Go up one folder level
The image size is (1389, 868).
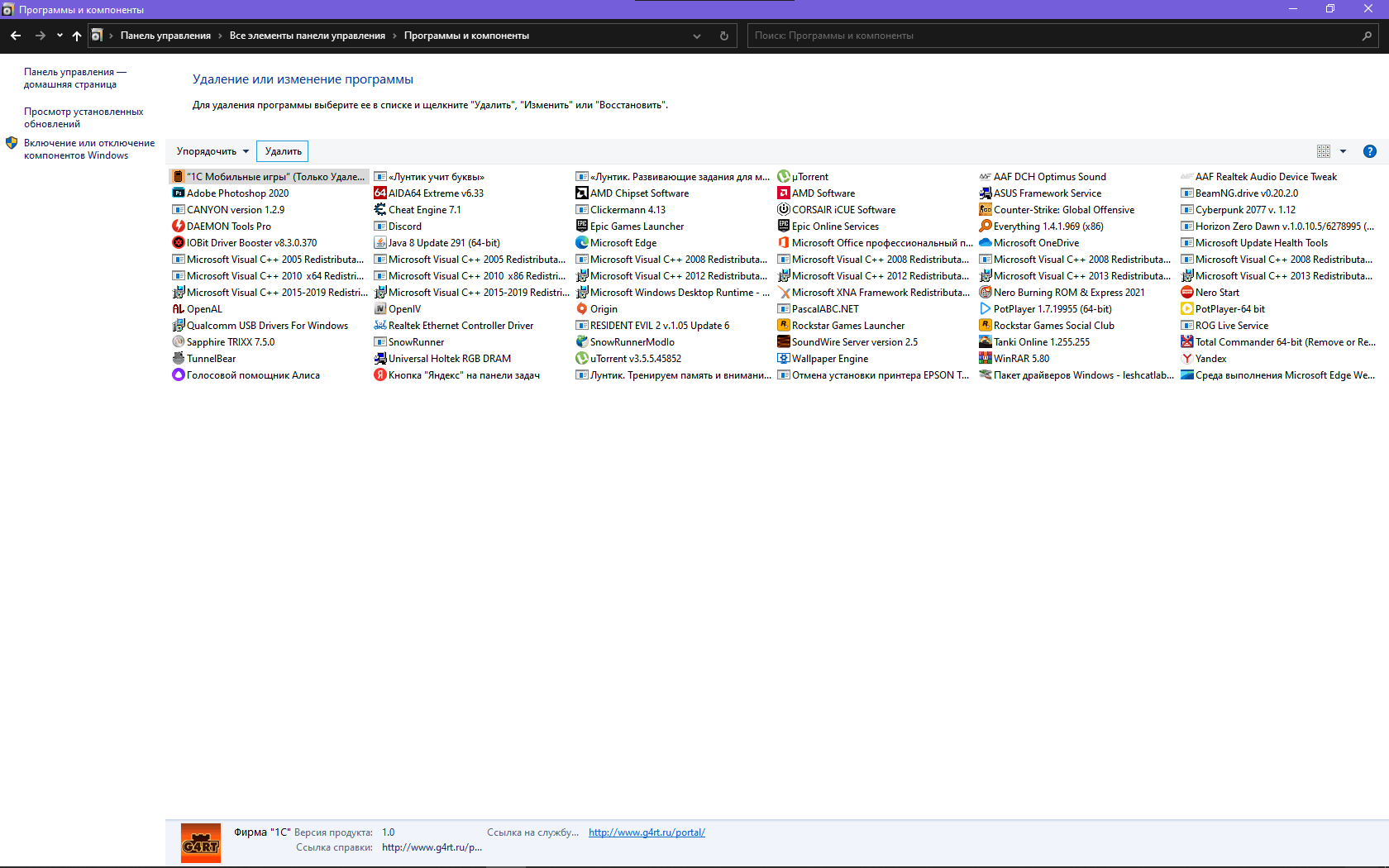(x=77, y=36)
